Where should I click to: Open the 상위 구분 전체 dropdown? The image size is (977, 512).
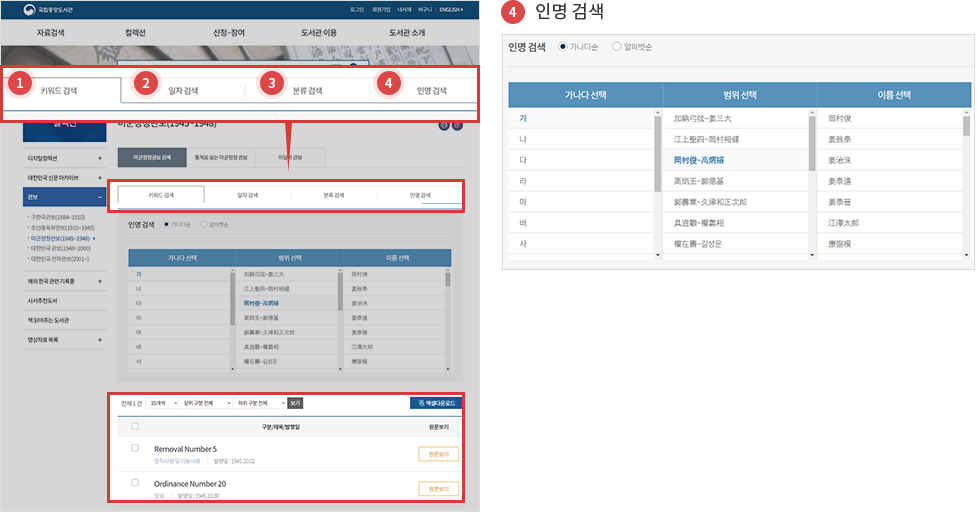(200, 403)
